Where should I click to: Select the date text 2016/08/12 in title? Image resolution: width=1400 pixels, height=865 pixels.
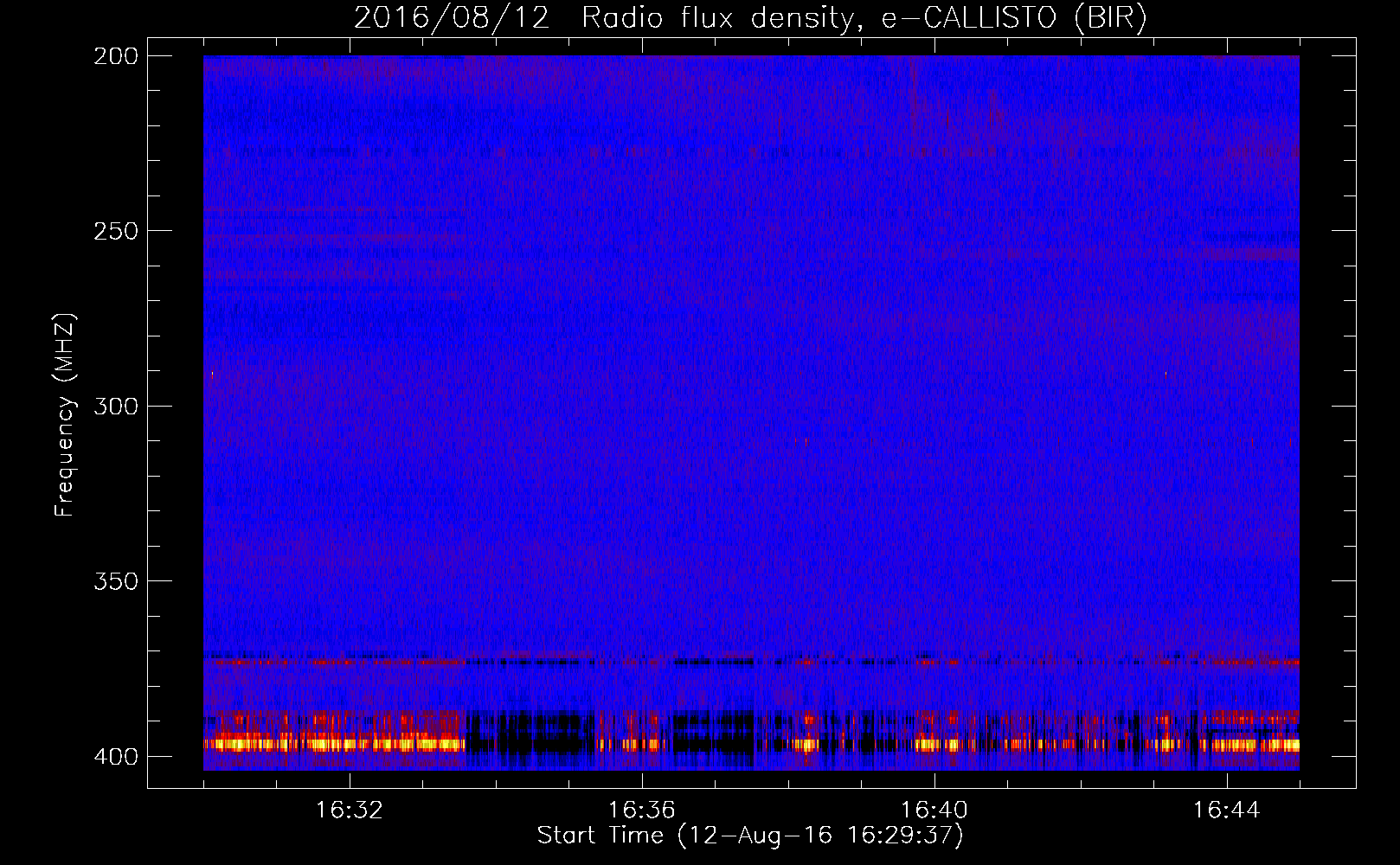(x=452, y=17)
